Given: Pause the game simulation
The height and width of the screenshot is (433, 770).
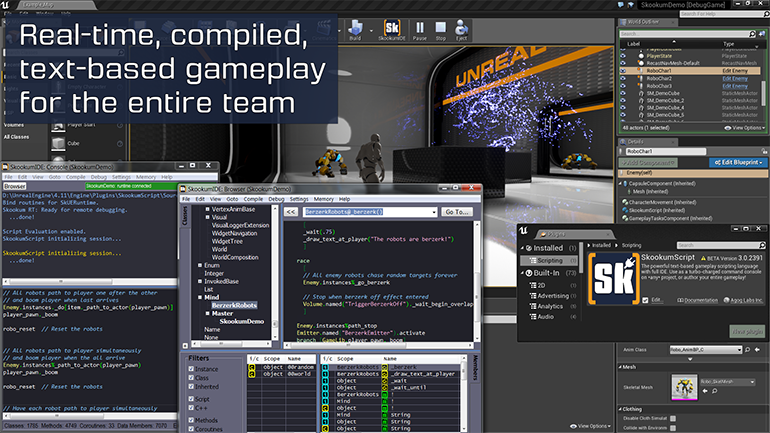Looking at the screenshot, I should (x=420, y=30).
